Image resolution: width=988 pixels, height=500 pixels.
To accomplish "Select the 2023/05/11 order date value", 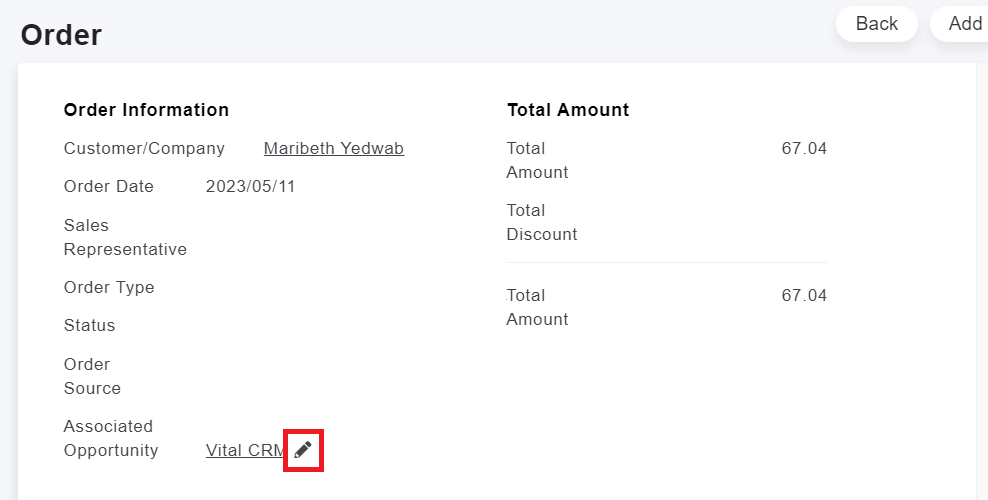I will click(x=251, y=186).
